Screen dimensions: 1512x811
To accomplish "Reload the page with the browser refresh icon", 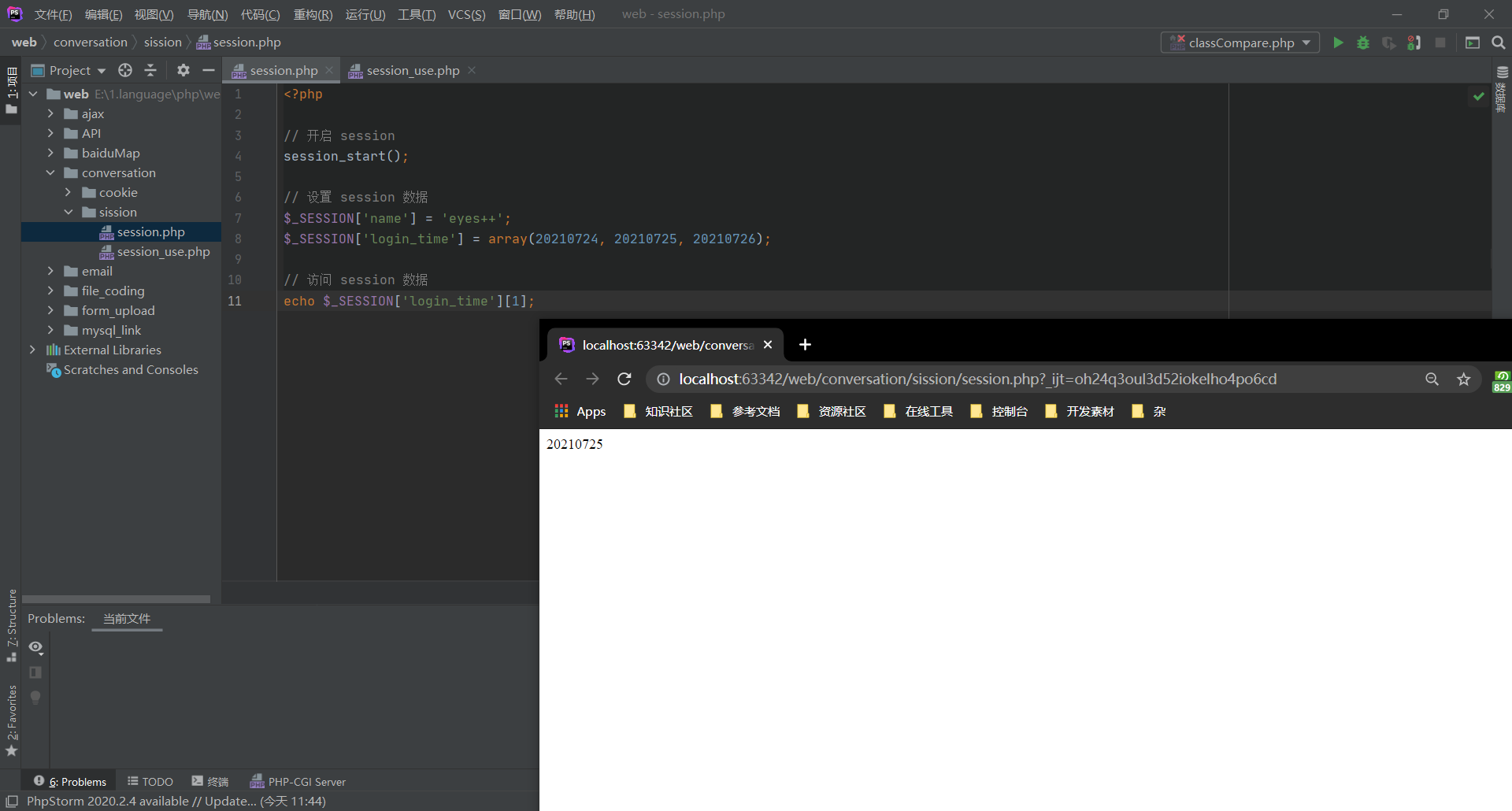I will (x=624, y=379).
